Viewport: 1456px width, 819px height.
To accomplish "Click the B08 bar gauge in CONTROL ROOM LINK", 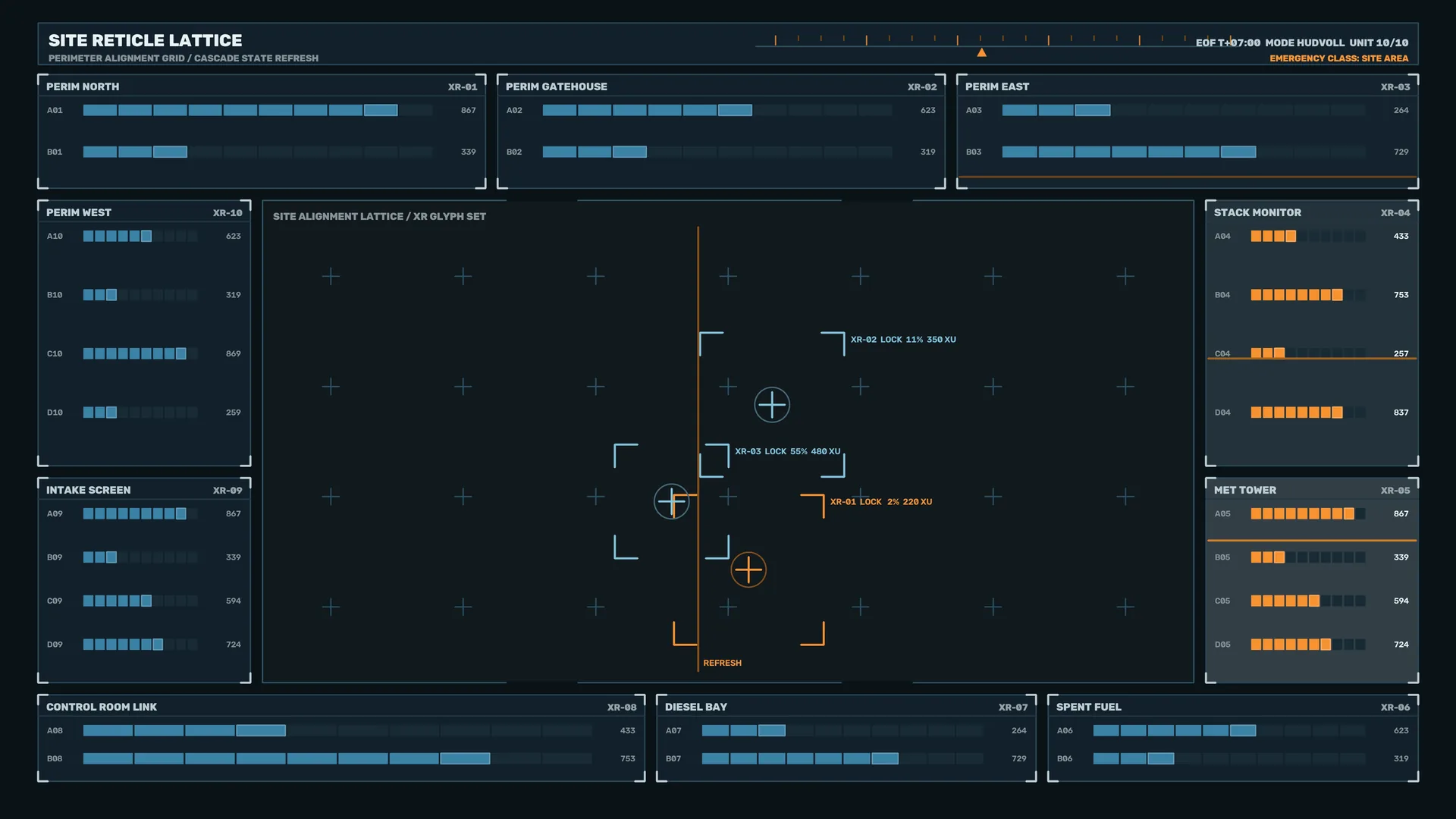I will (337, 758).
